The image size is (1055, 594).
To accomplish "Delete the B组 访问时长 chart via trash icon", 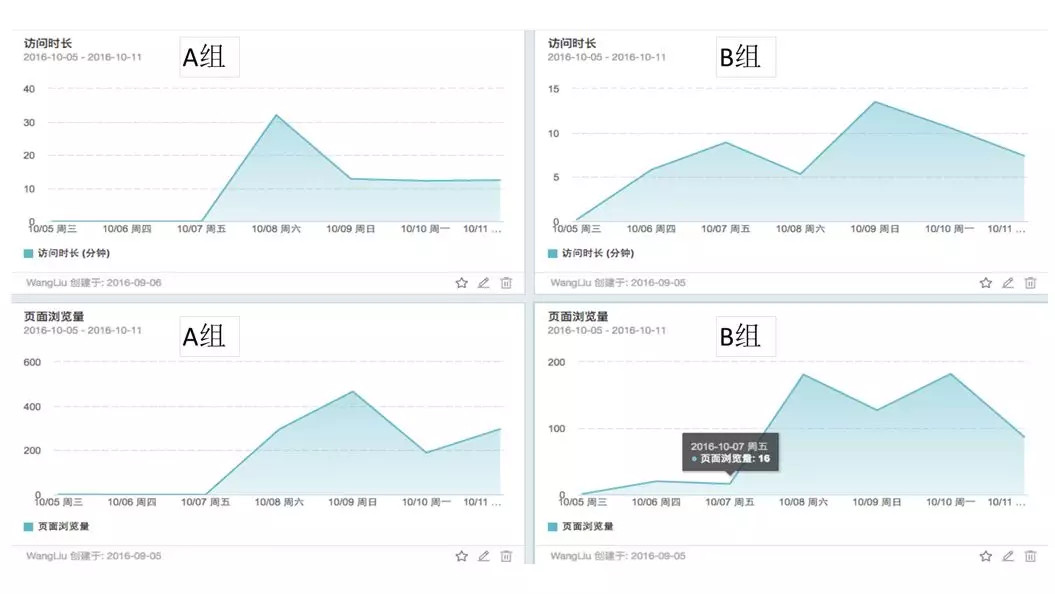I will click(1030, 282).
